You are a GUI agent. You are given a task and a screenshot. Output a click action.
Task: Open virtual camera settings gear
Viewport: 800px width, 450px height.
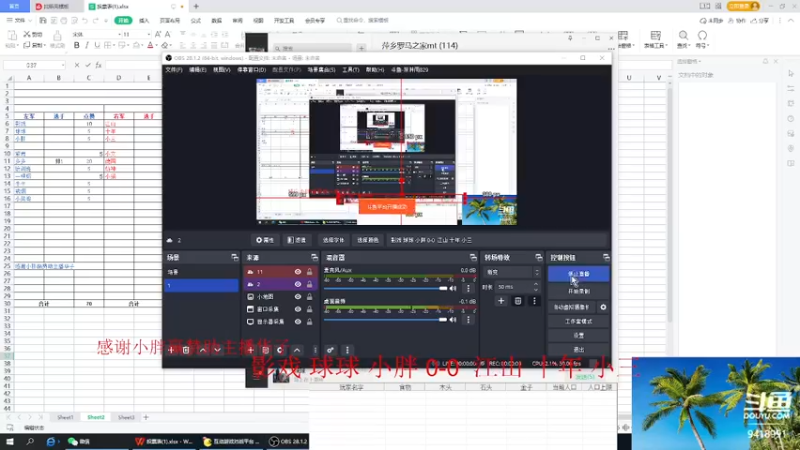coord(603,307)
